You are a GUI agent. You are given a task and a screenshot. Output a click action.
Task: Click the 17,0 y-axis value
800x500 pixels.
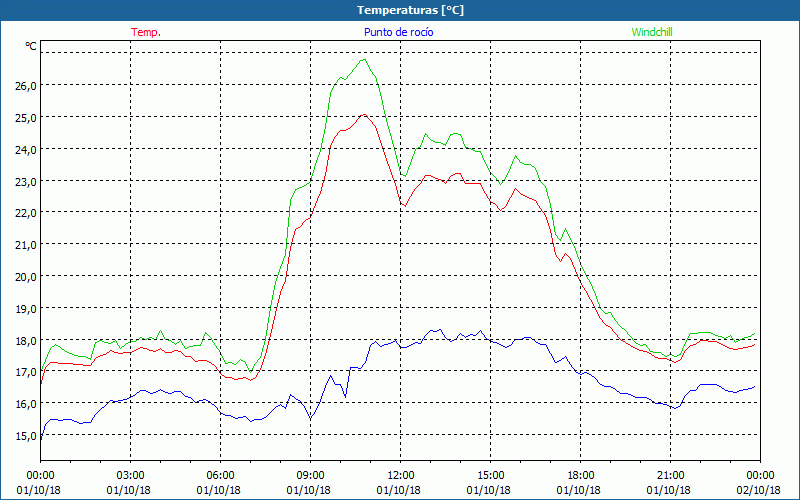26,372
